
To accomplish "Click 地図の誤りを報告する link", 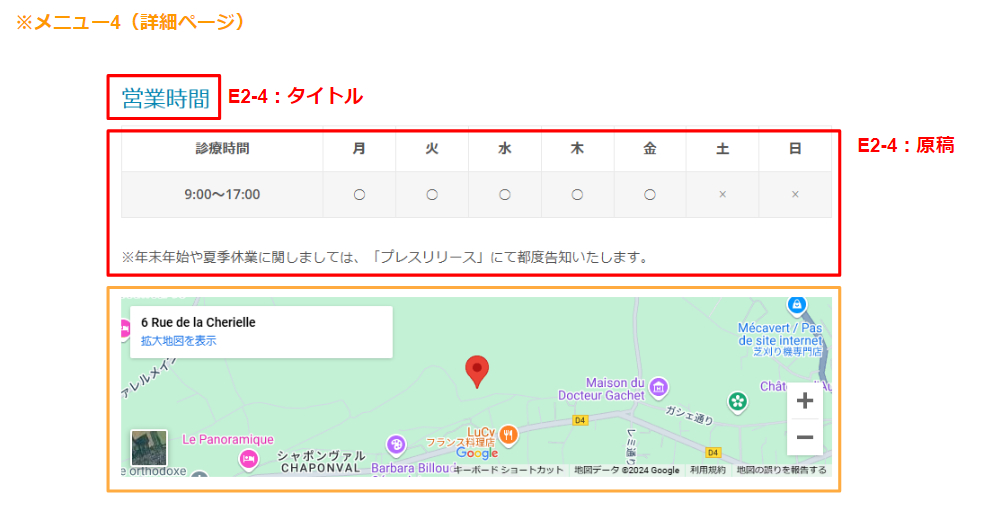I will pos(781,470).
